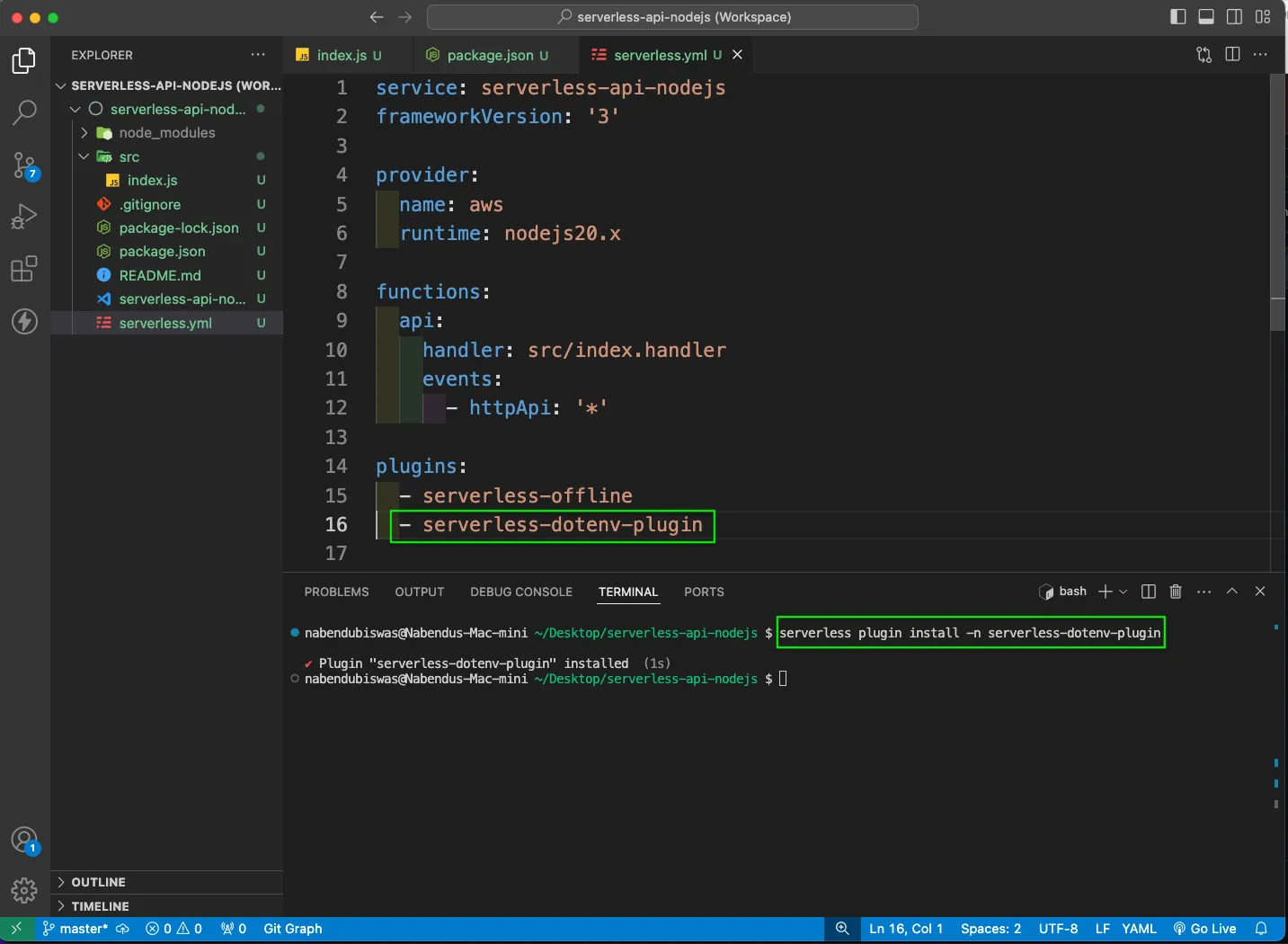This screenshot has height=944, width=1288.
Task: Switch to the Problems tab
Action: [x=336, y=592]
